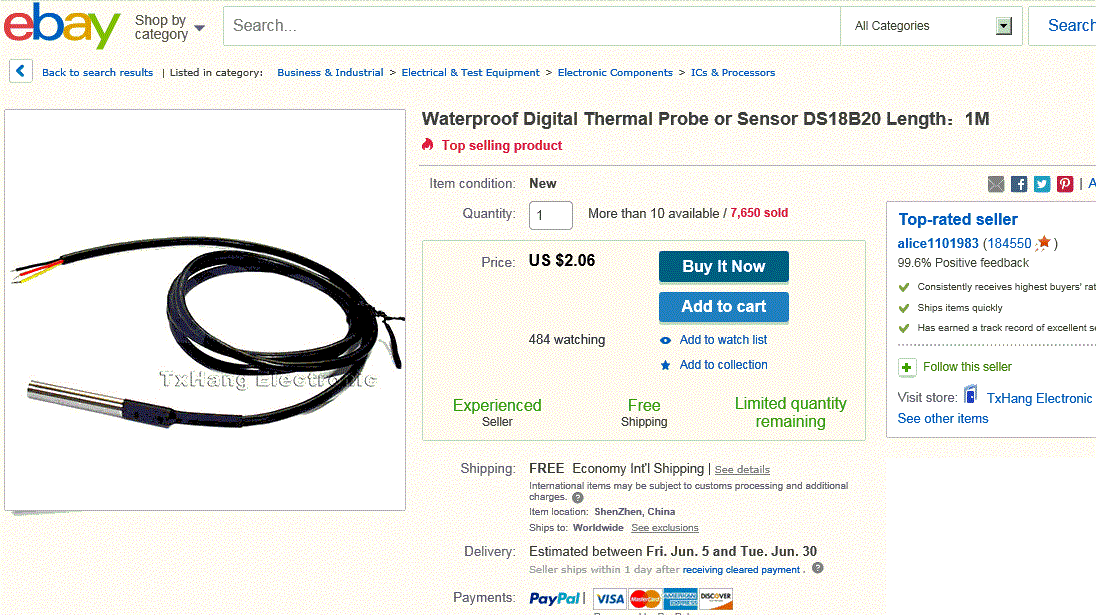Pin this item on Pinterest
Screen dimensions: 1096x615
tap(1065, 184)
